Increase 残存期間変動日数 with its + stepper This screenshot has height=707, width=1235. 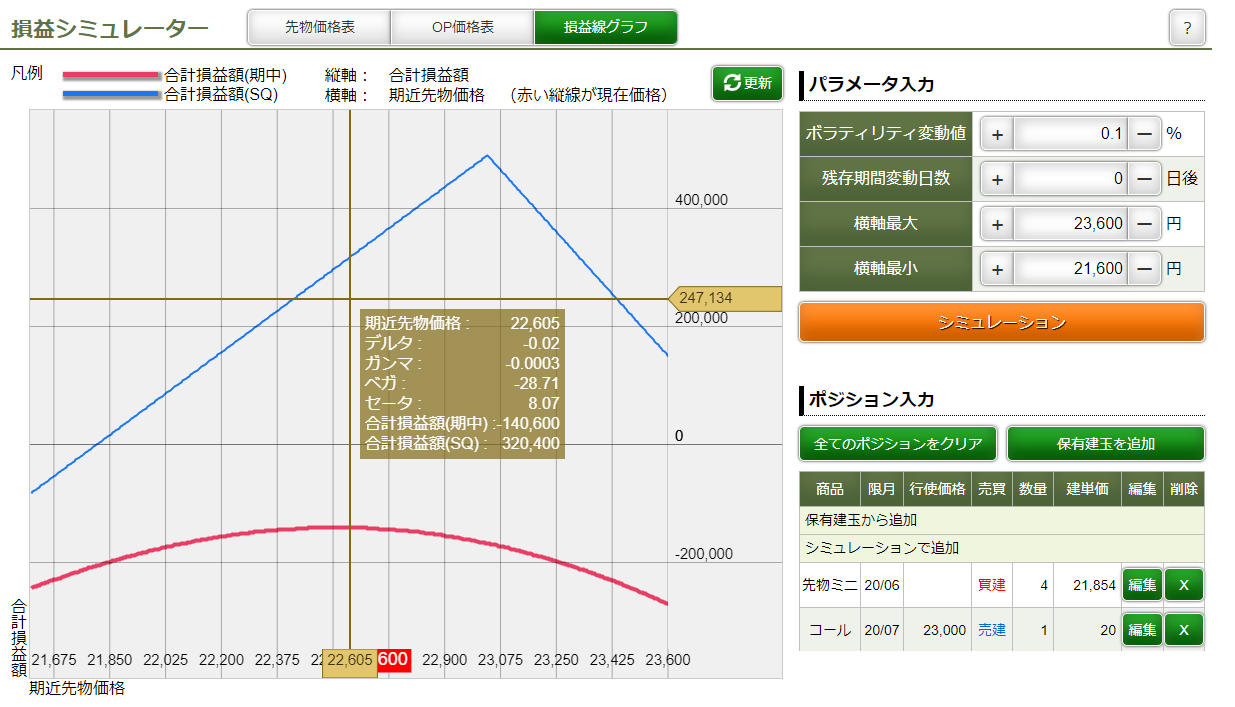(996, 178)
